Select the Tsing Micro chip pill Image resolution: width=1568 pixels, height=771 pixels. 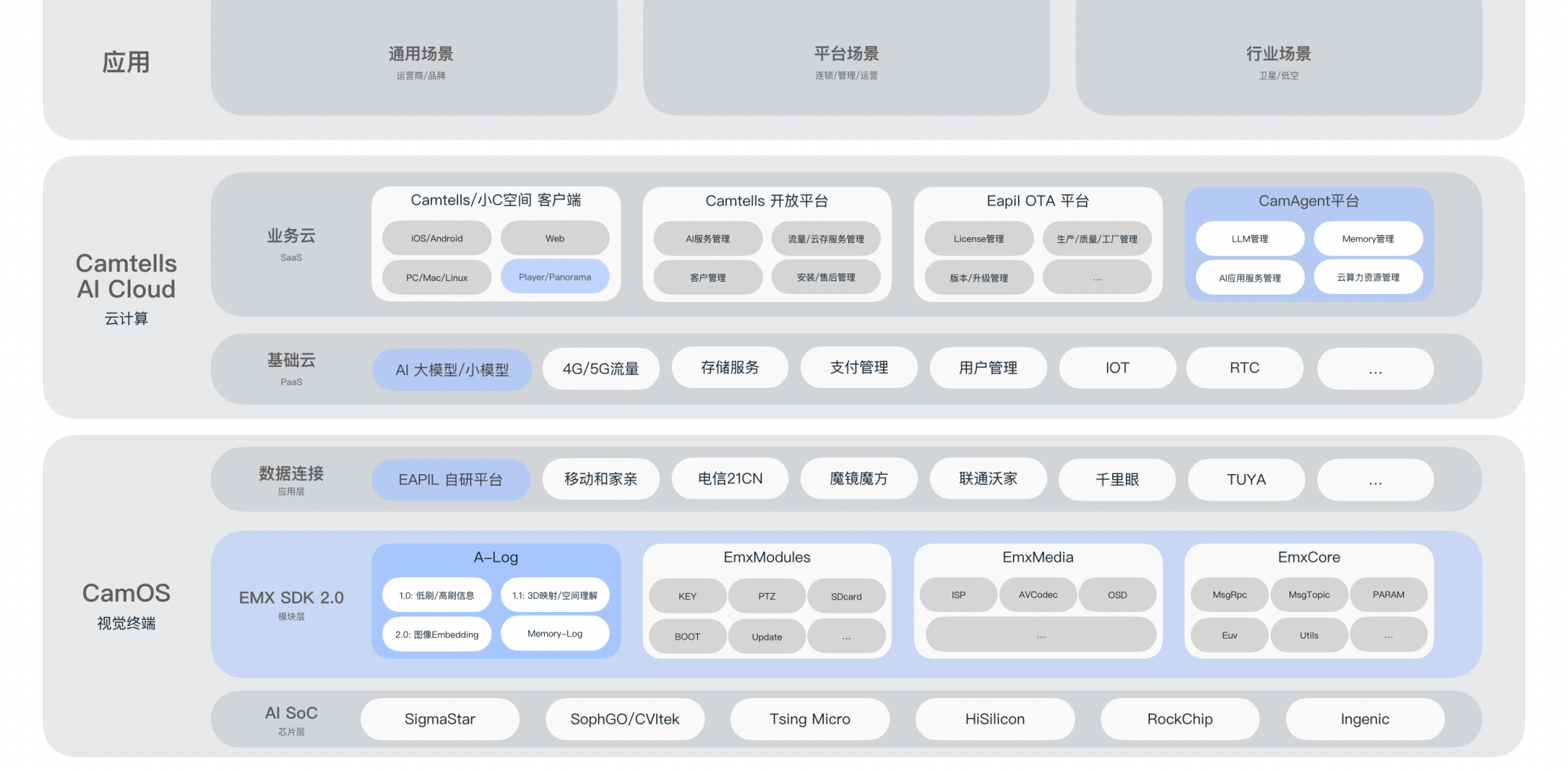[810, 718]
